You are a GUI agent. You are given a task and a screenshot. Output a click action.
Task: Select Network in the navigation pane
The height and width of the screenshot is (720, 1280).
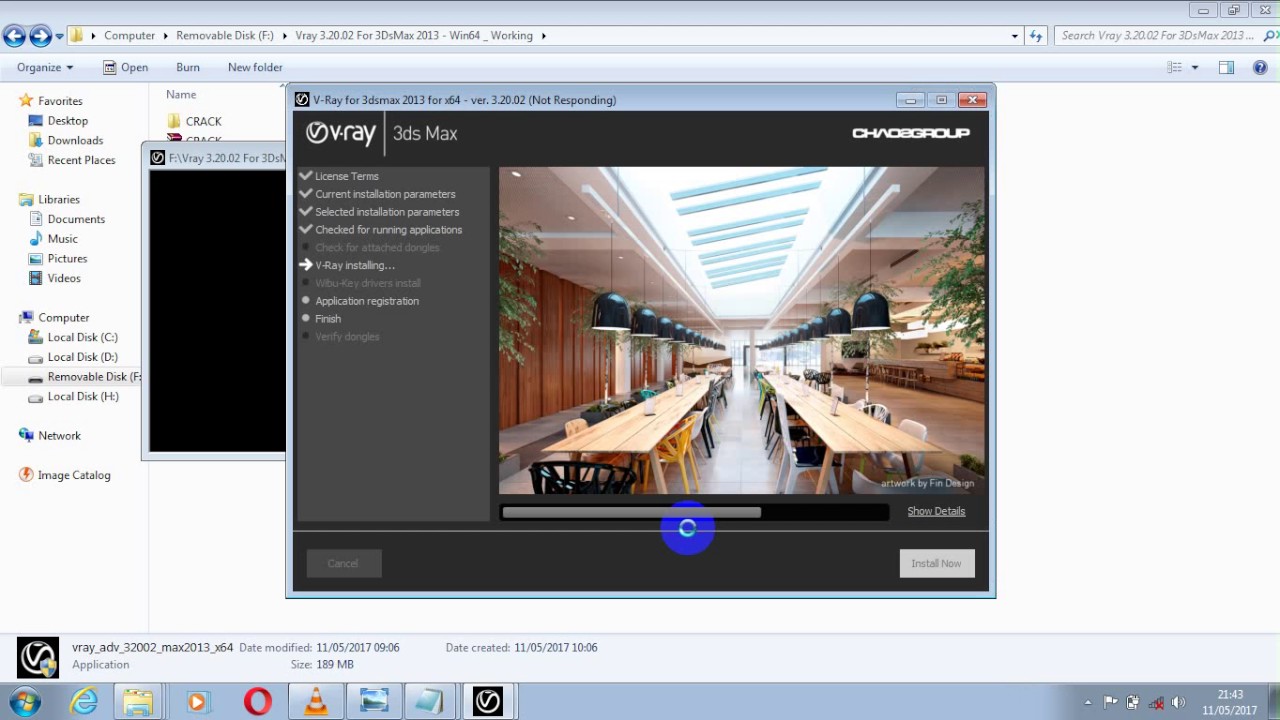pos(59,436)
